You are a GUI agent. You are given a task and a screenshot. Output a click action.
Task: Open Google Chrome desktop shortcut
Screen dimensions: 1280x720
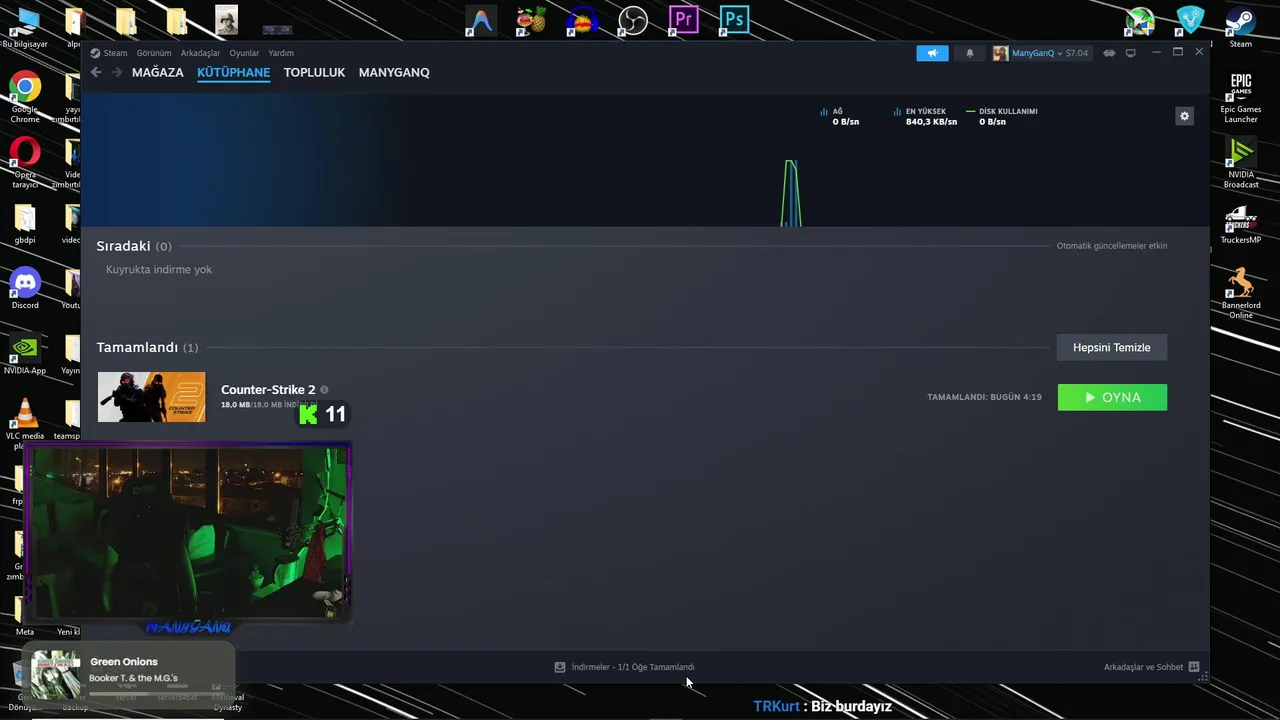click(25, 97)
